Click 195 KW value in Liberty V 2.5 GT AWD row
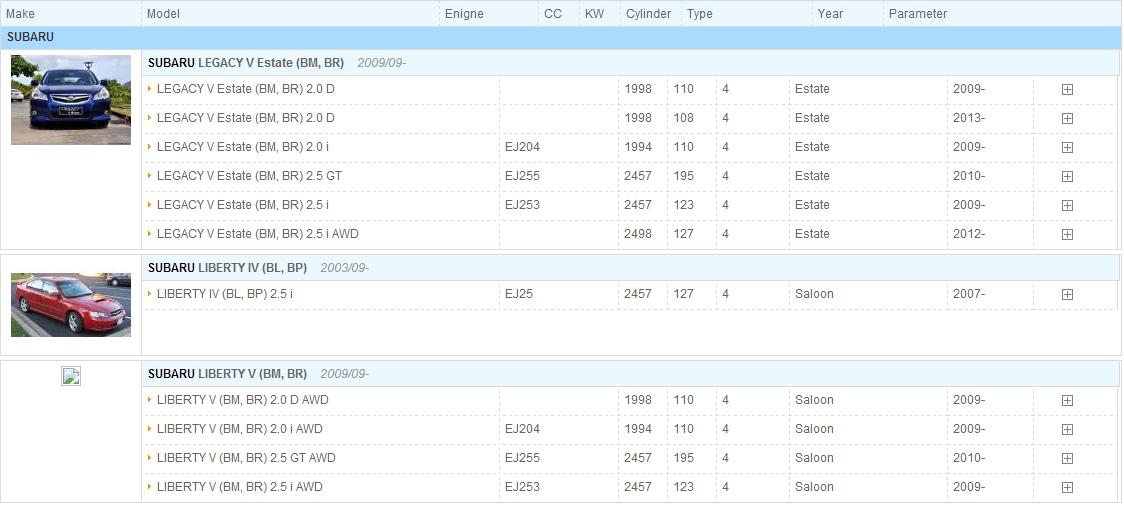Image resolution: width=1124 pixels, height=505 pixels. 684,458
